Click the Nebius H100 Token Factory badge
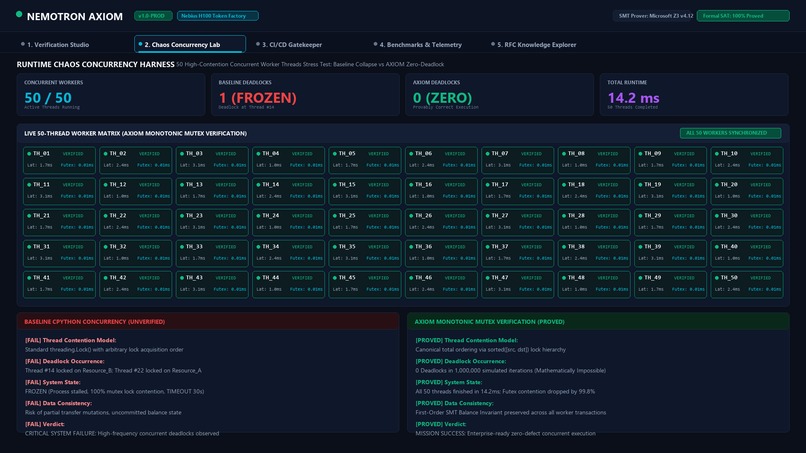This screenshot has height=453, width=806. 217,16
